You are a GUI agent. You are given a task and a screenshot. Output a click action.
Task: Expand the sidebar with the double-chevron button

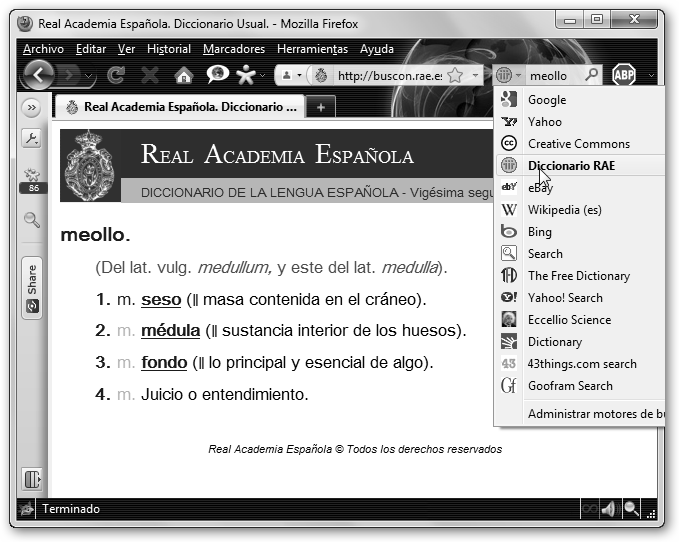coord(31,107)
